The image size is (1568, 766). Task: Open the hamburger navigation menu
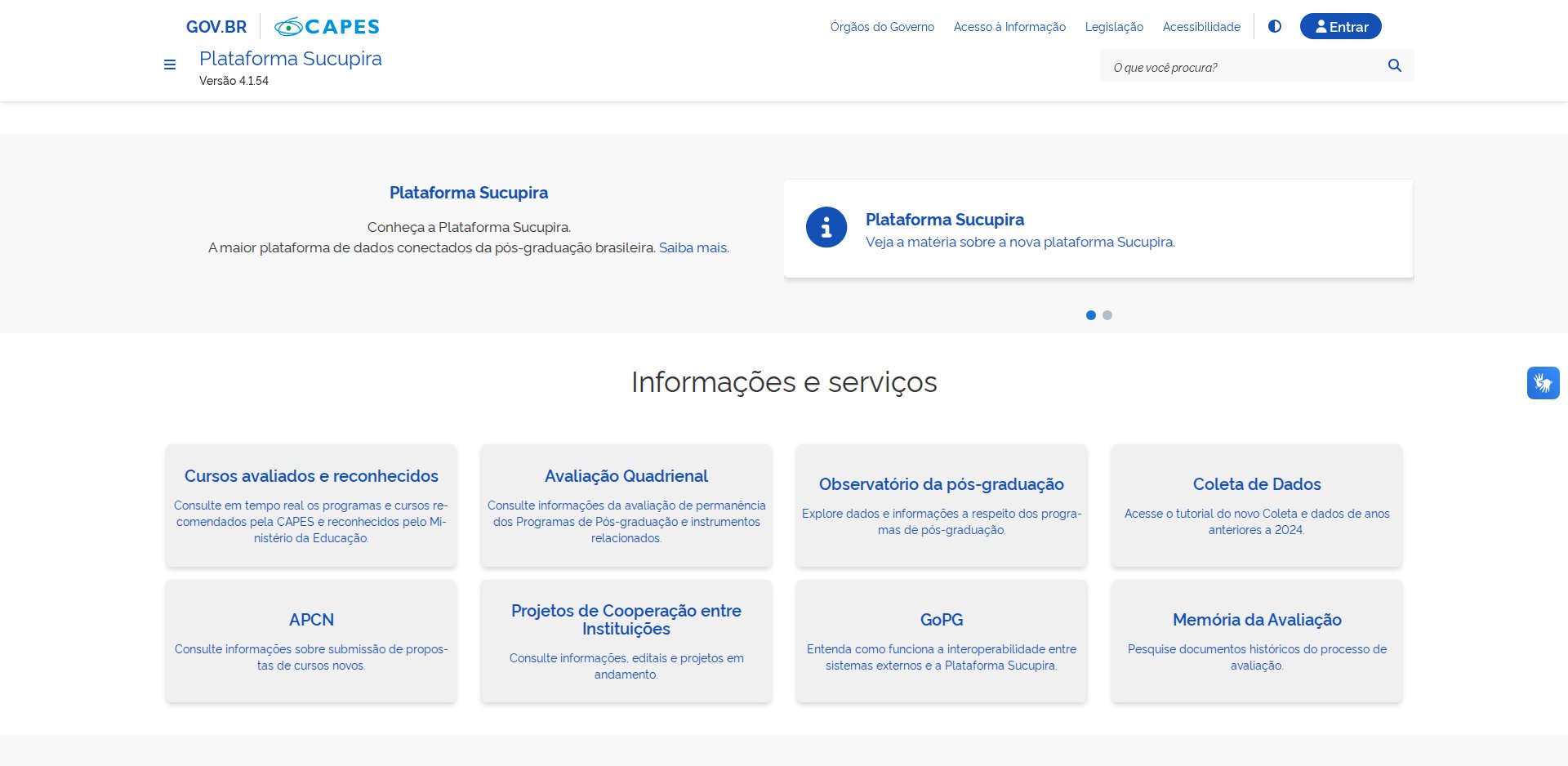click(x=170, y=65)
